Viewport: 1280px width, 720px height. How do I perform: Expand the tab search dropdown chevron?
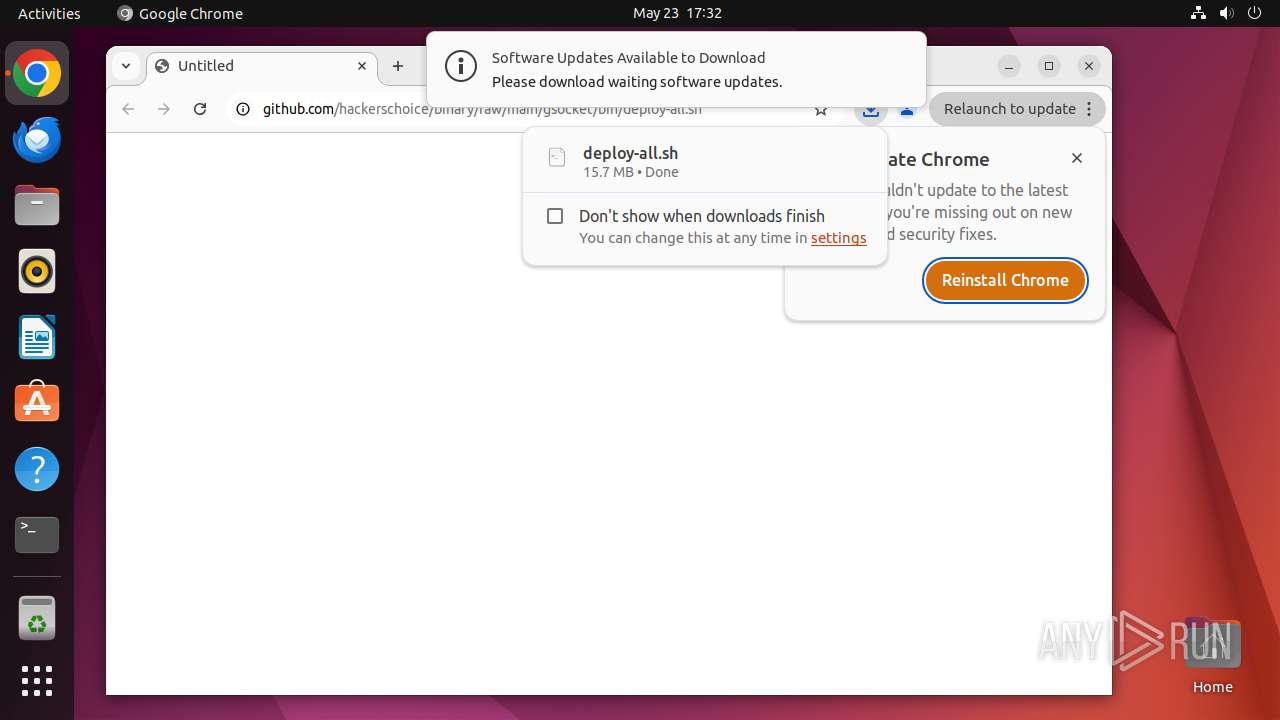[x=126, y=66]
